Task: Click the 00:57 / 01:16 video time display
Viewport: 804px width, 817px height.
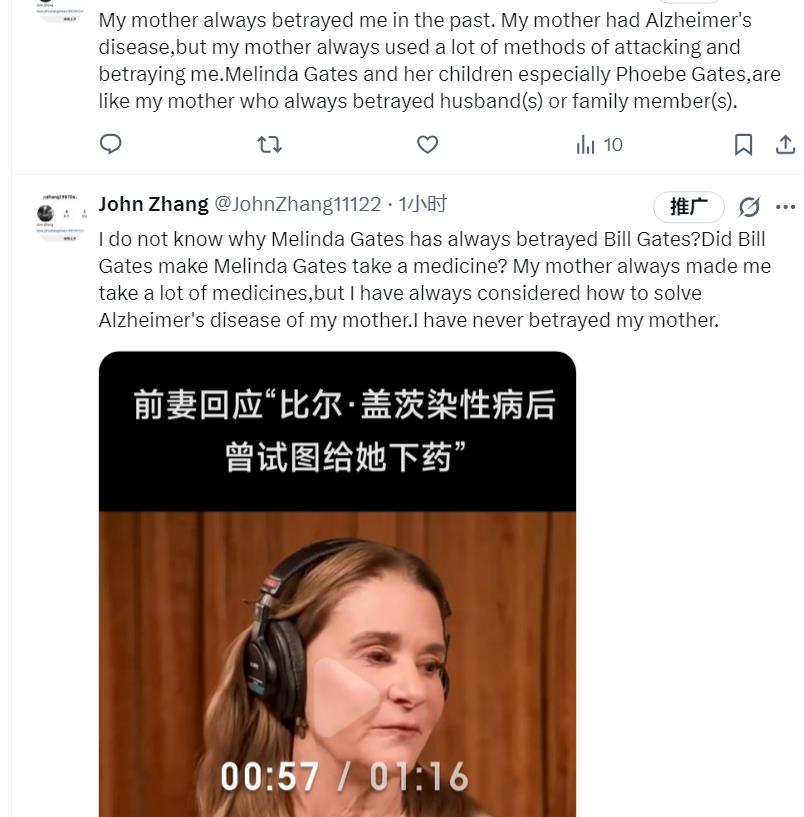Action: 344,777
